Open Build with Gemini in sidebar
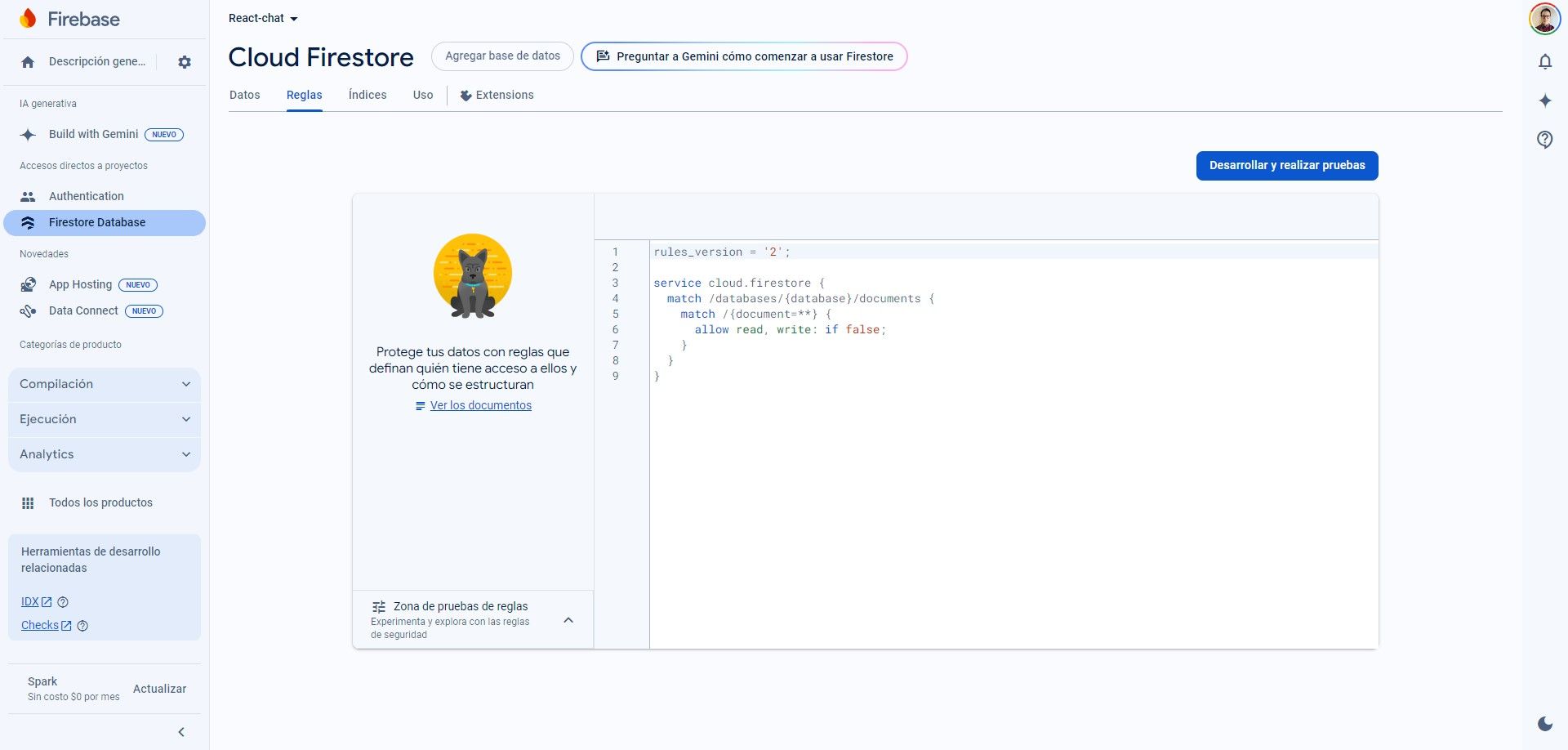 click(105, 135)
